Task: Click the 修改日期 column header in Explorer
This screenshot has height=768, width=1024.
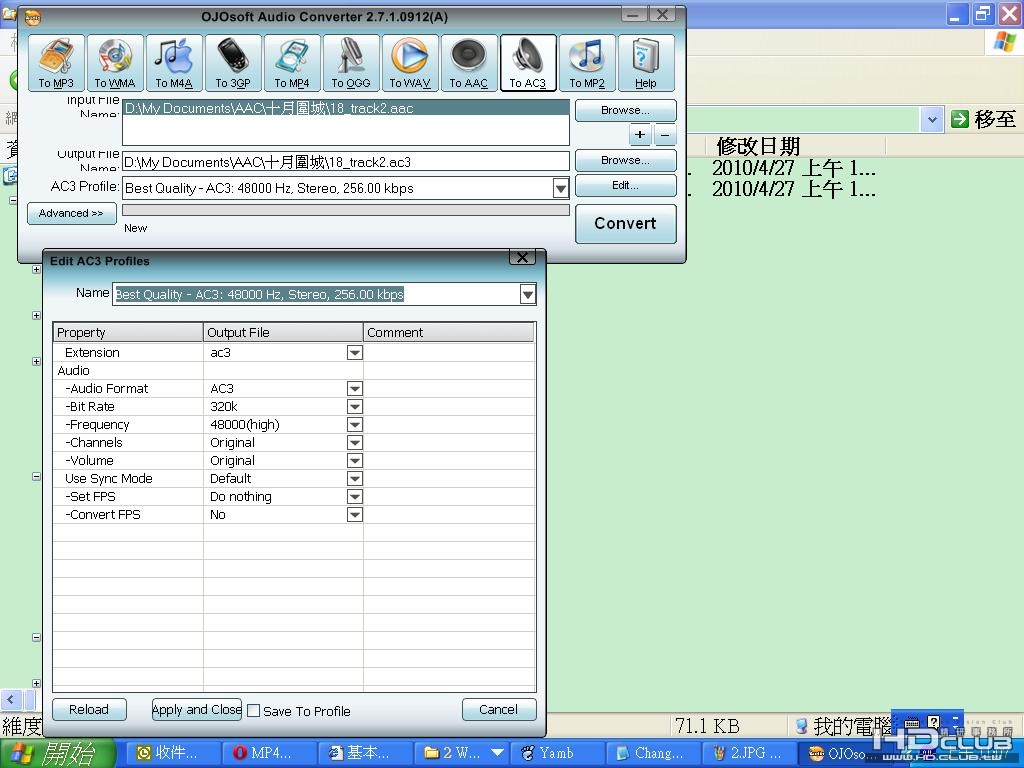Action: coord(795,146)
